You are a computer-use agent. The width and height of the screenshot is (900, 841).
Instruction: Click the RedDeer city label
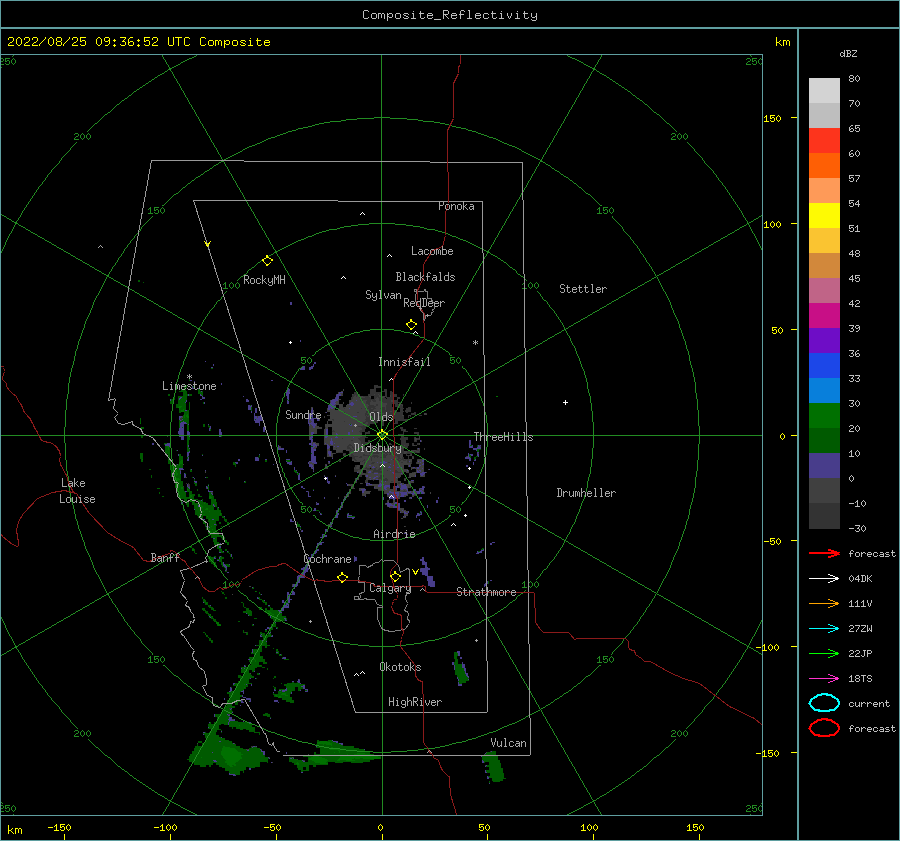click(424, 303)
